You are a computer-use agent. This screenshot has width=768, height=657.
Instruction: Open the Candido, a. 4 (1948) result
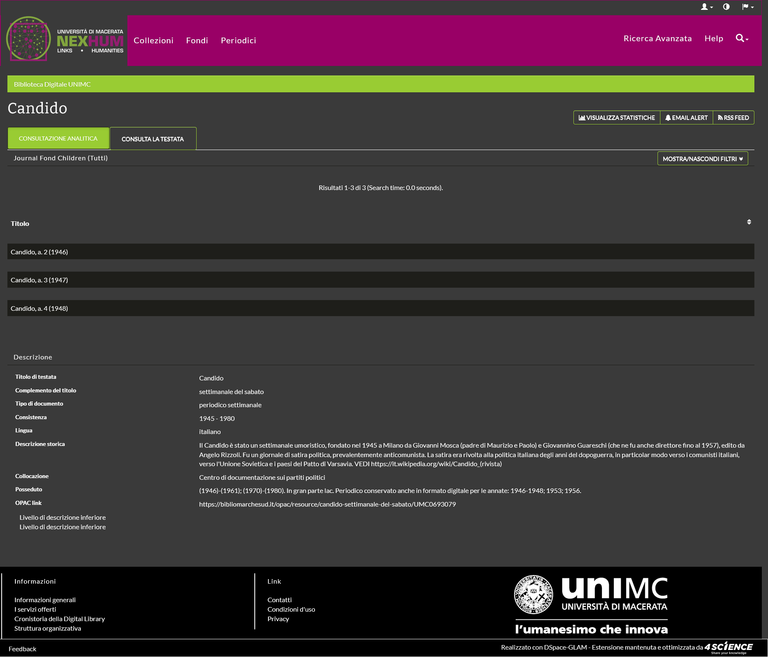coord(39,308)
